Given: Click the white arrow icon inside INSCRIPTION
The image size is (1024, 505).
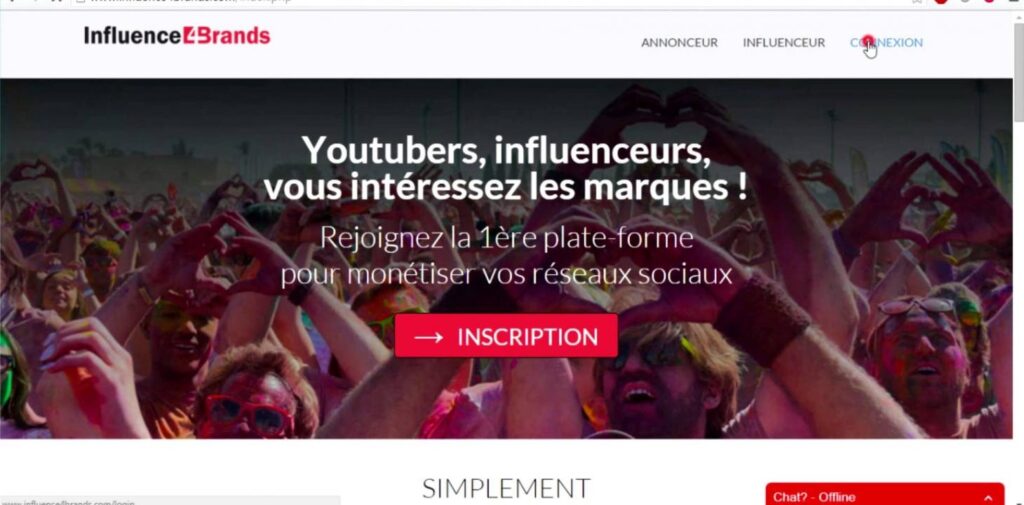Looking at the screenshot, I should coord(429,337).
